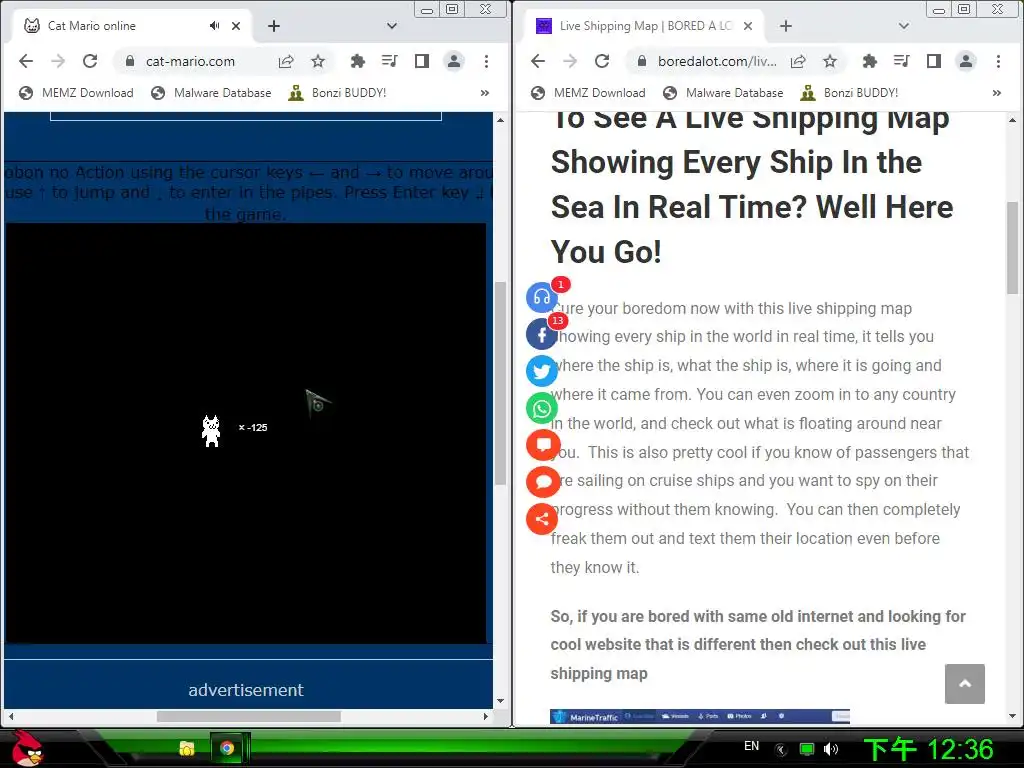
Task: Open Bonzi BUDDY! bookmark in Shipping Map window
Action: 850,93
